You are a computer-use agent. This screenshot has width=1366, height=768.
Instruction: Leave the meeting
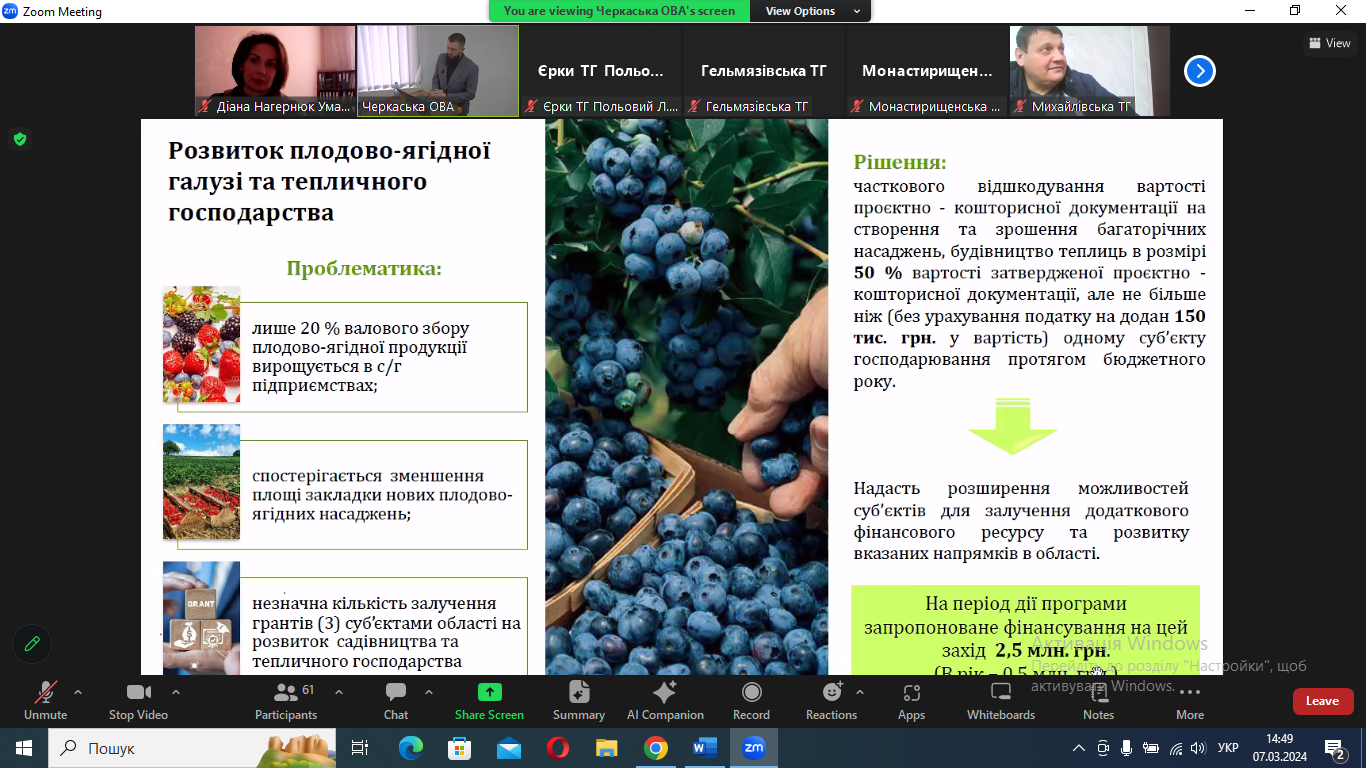click(x=1323, y=701)
